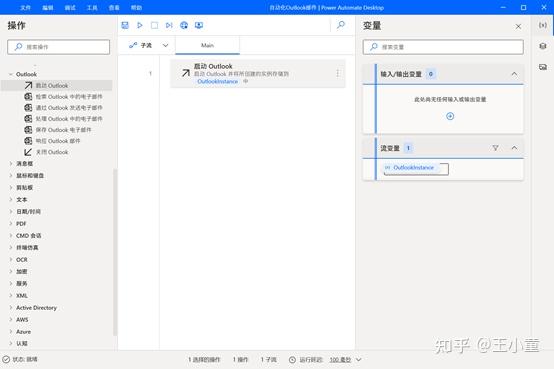The width and height of the screenshot is (554, 369).
Task: Click the plus icon to add input/output variable
Action: coord(450,116)
